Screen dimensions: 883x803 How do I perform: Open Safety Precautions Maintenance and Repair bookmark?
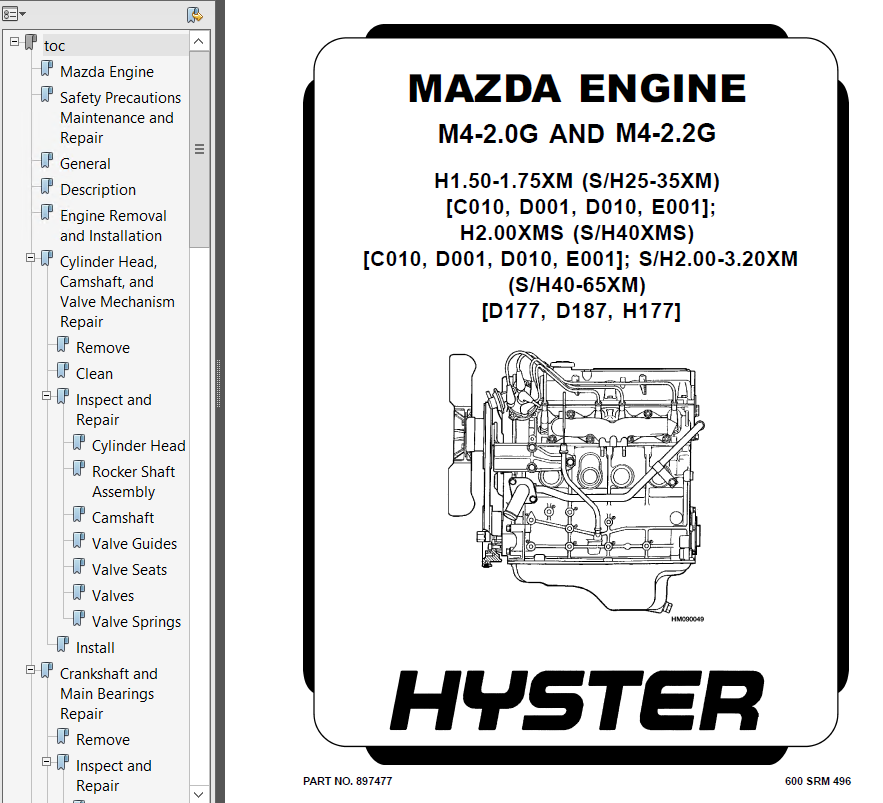(120, 117)
